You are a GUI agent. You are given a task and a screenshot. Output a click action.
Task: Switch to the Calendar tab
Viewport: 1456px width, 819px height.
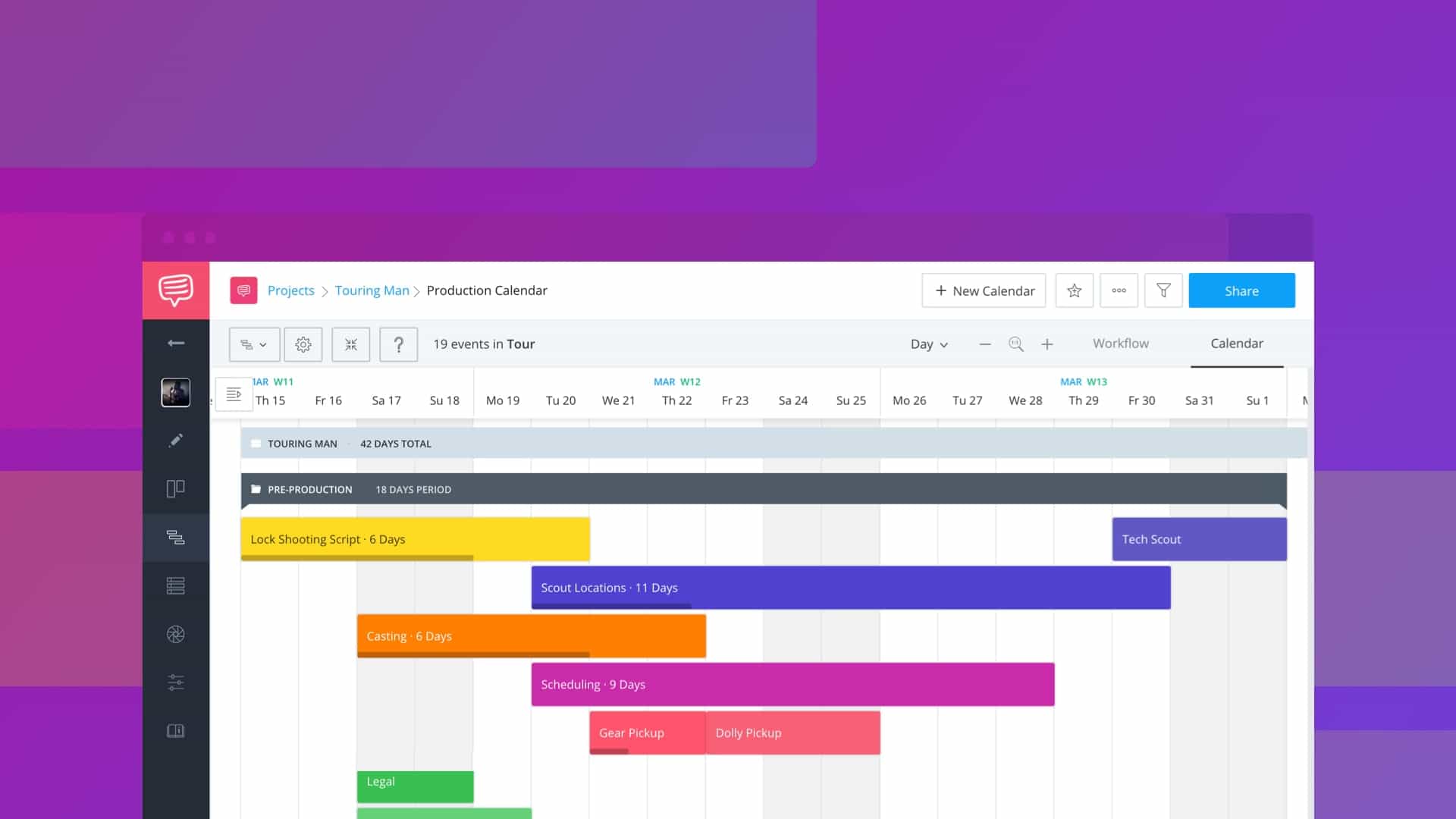tap(1236, 343)
